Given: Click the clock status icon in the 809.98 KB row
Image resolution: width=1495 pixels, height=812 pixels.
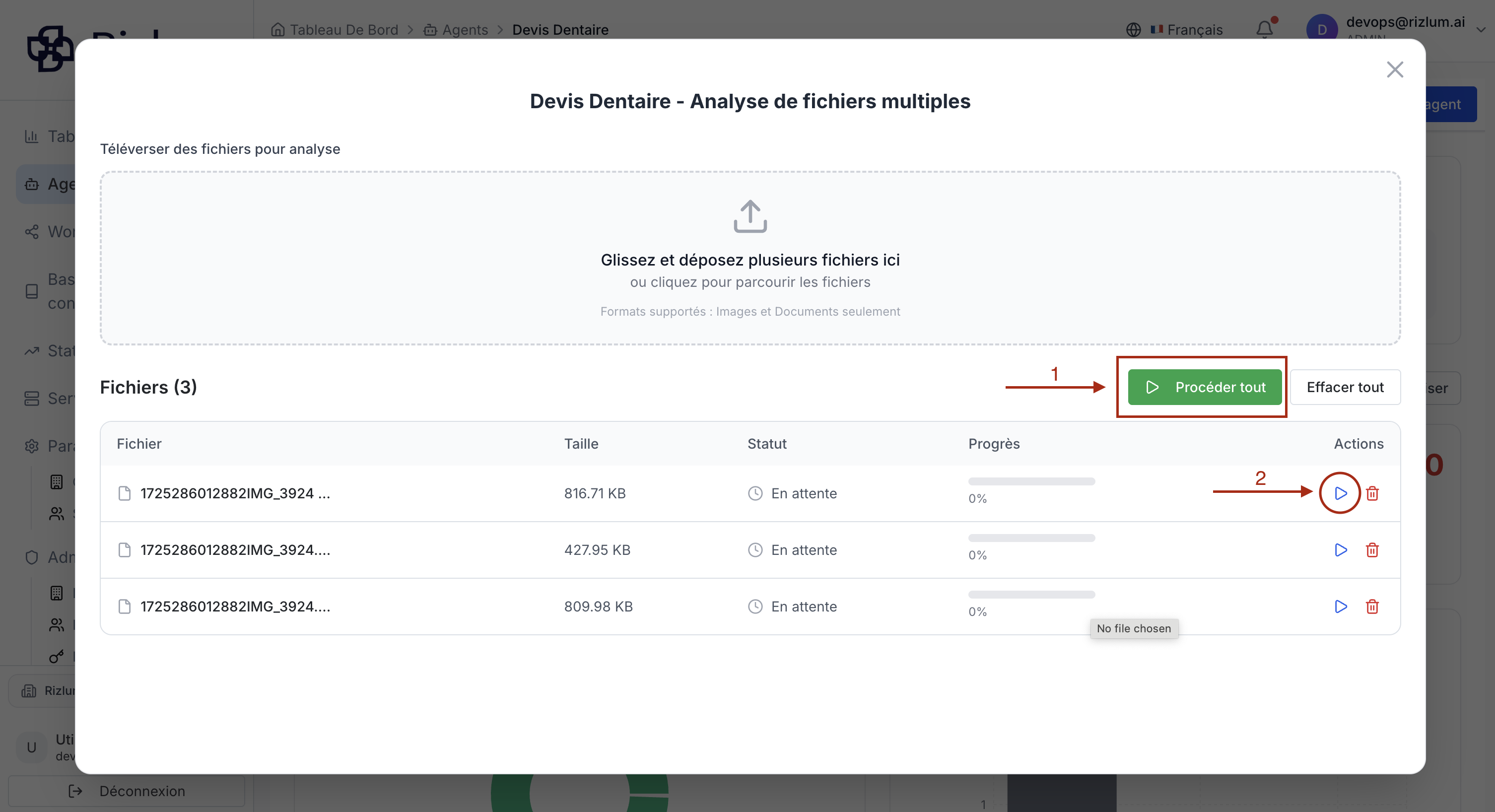Looking at the screenshot, I should 755,607.
